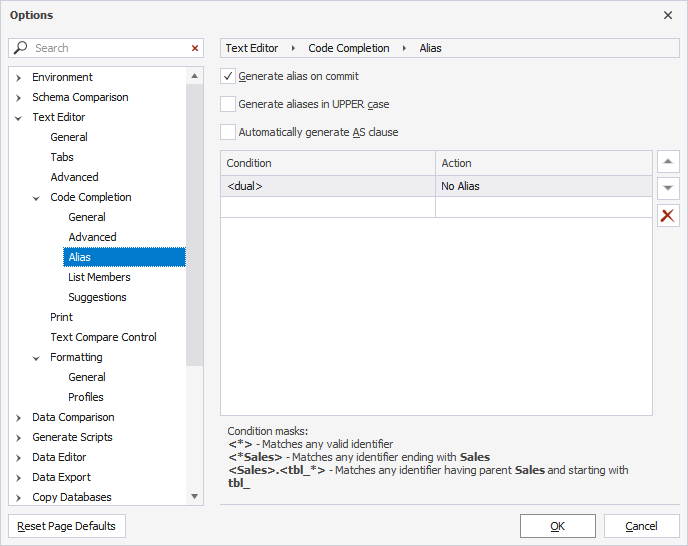Select General under Code Completion
688x546 pixels.
coord(87,217)
